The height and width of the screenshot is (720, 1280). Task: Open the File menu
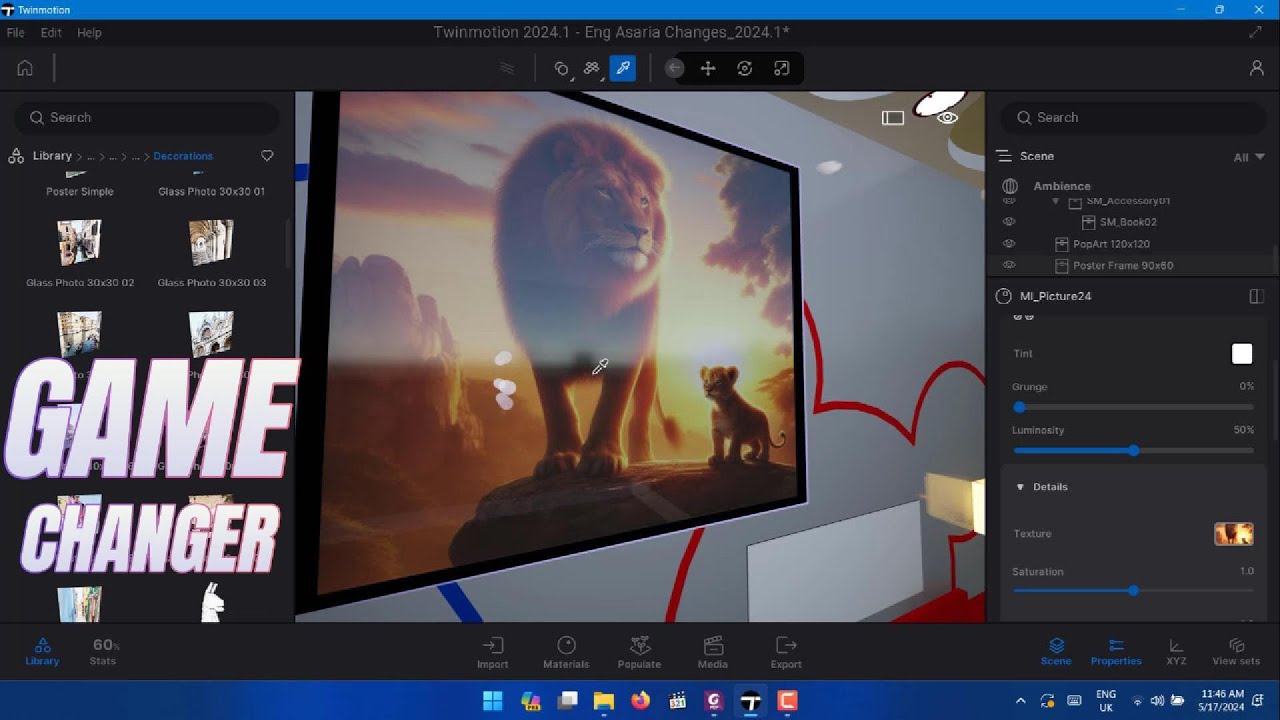point(15,32)
